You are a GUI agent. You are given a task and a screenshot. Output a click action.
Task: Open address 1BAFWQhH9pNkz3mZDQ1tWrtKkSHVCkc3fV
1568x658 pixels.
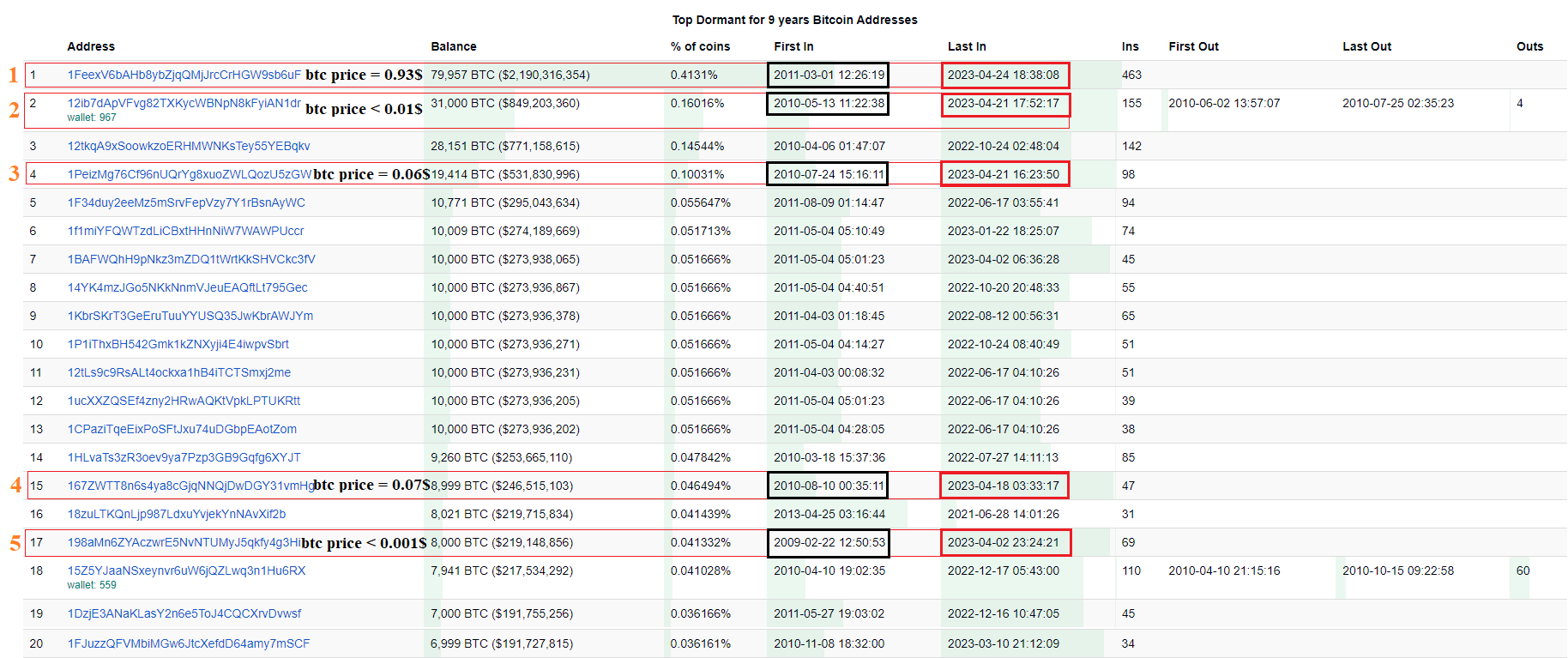191,259
